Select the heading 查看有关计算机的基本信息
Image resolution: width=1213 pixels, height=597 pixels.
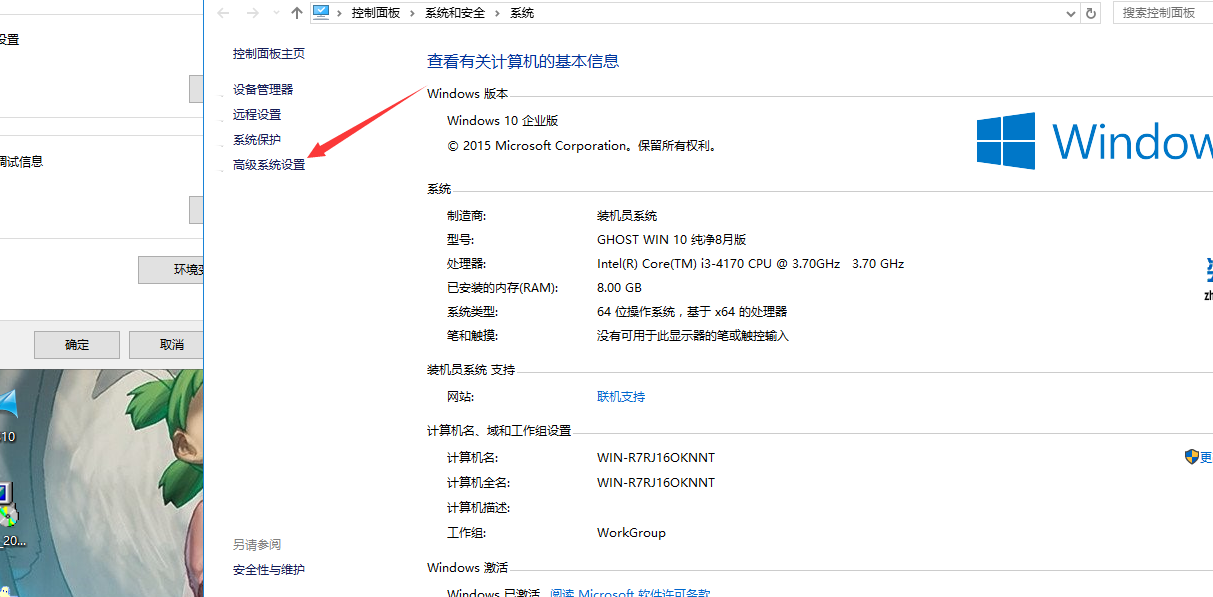523,61
